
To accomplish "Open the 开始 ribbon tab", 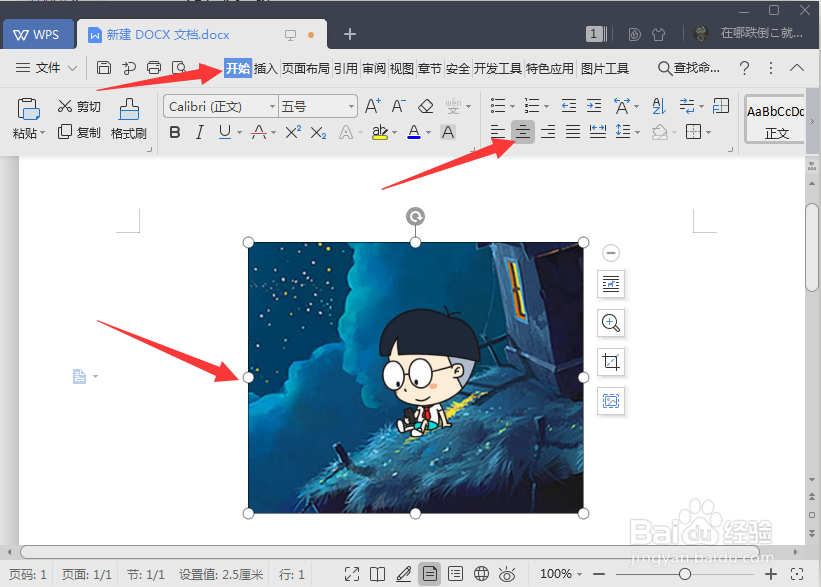I will point(238,68).
